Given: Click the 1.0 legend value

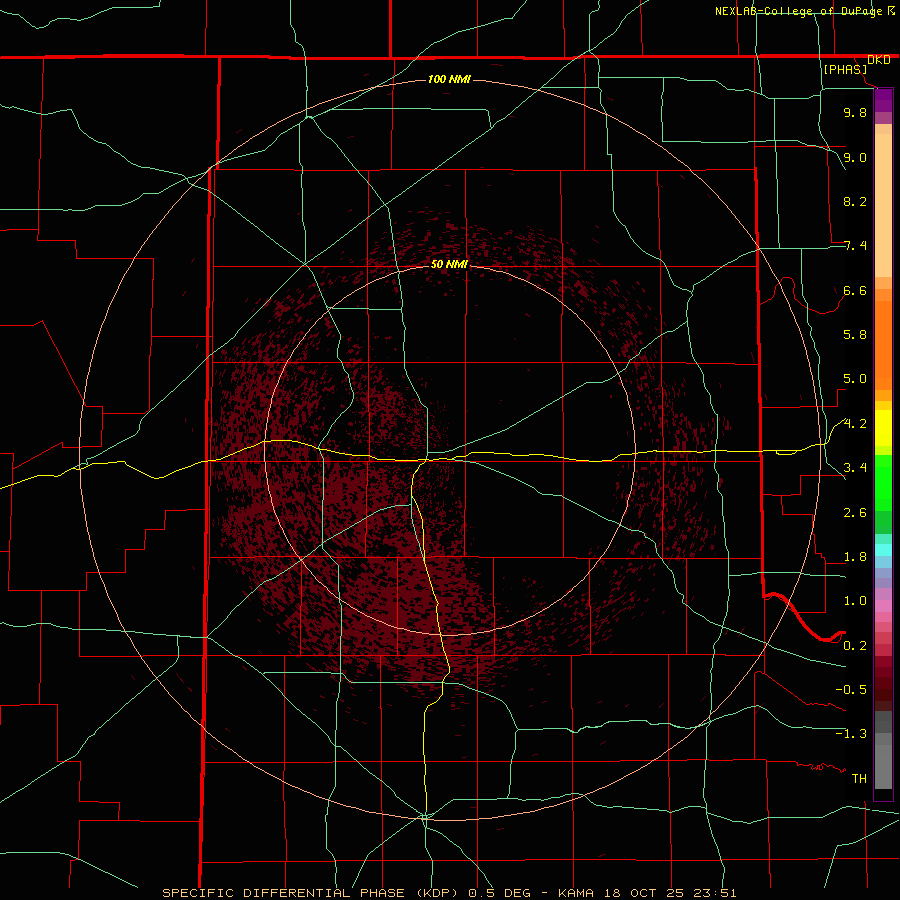Looking at the screenshot, I should pyautogui.click(x=855, y=601).
